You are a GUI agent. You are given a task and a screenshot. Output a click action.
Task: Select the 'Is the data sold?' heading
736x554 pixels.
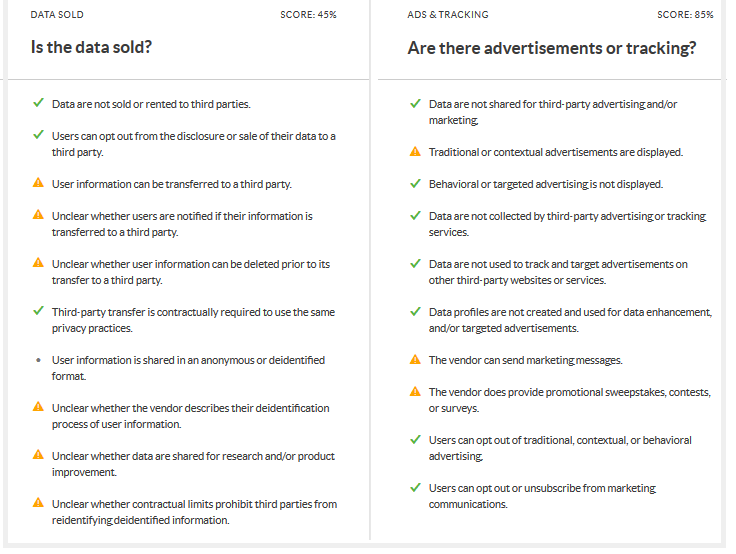pyautogui.click(x=91, y=47)
